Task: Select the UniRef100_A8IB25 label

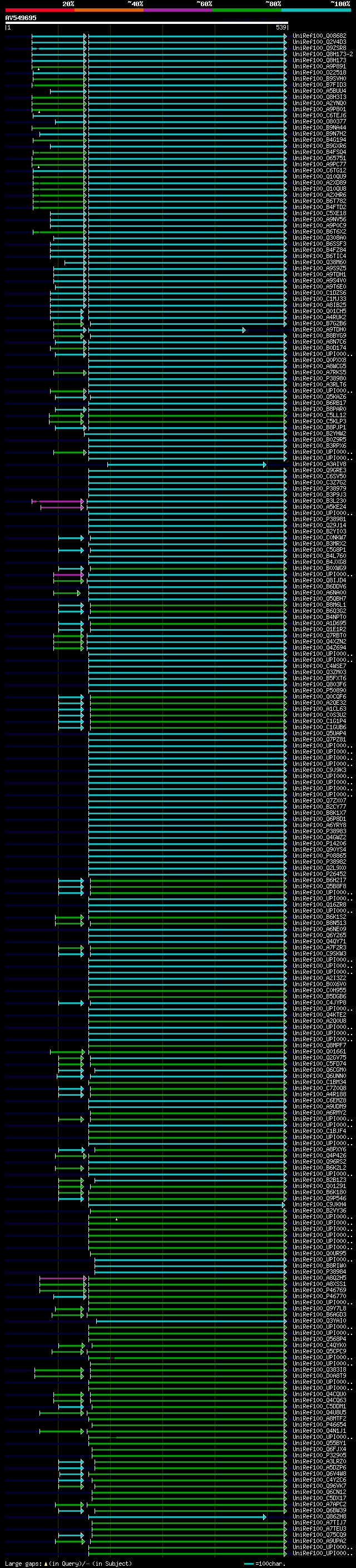Action: coord(319,305)
